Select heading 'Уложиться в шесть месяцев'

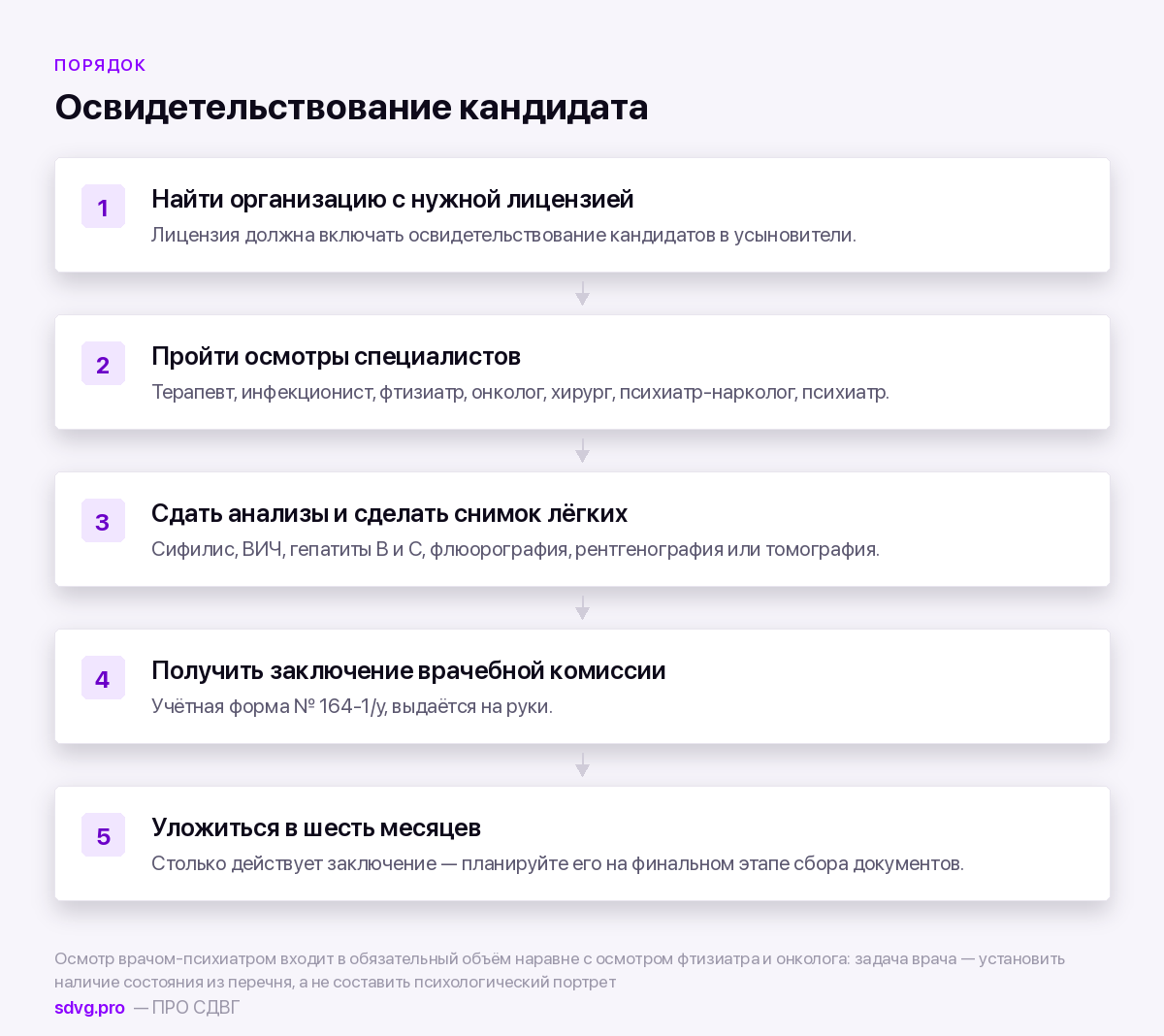pos(316,828)
